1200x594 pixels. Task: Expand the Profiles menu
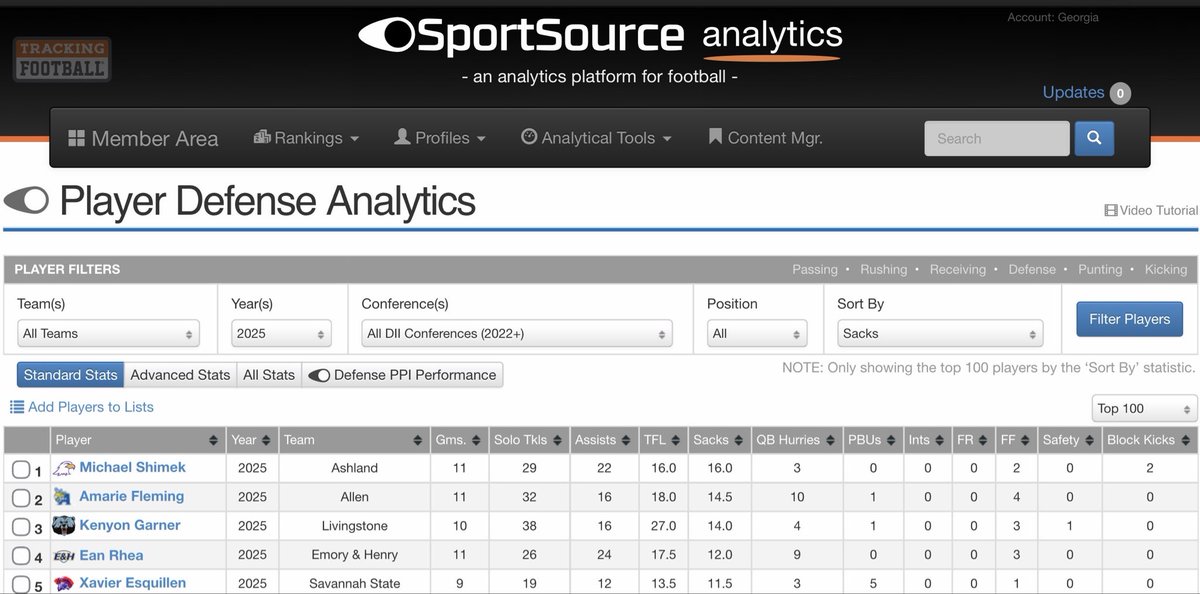click(x=440, y=138)
